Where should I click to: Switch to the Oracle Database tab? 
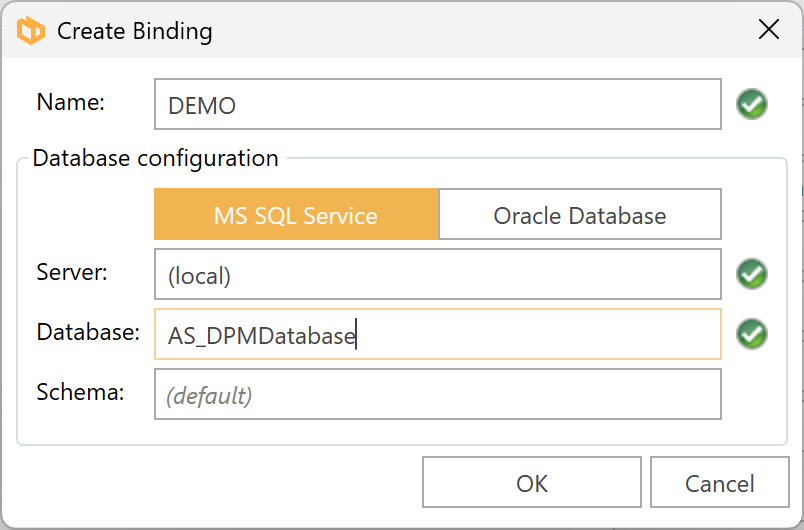click(x=580, y=215)
